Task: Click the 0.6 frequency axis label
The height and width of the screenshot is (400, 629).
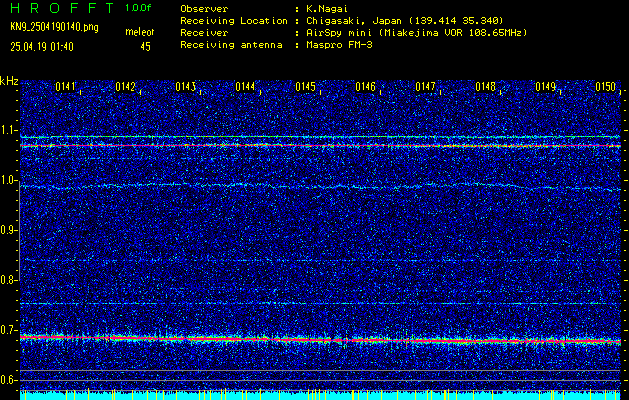Action: click(9, 380)
